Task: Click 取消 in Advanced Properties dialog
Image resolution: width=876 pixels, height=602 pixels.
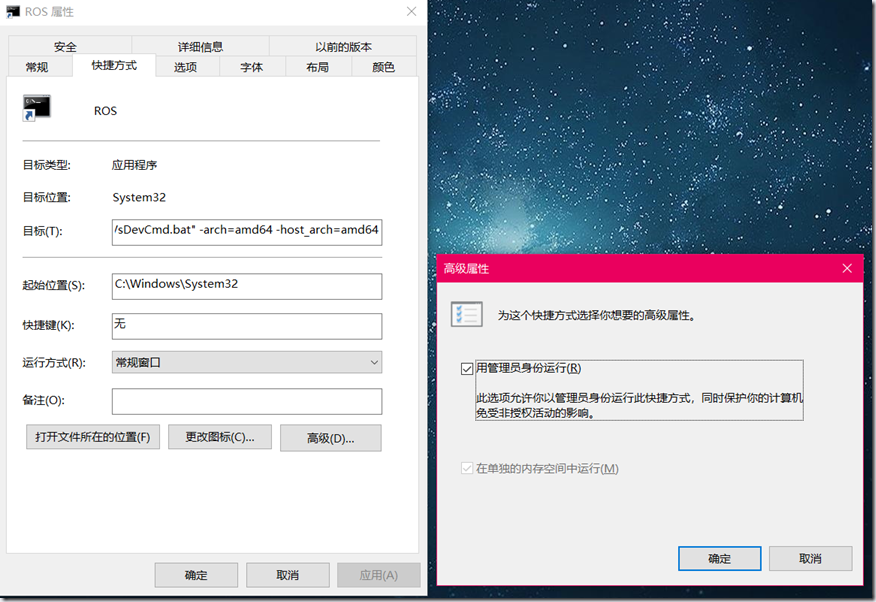Action: point(811,558)
